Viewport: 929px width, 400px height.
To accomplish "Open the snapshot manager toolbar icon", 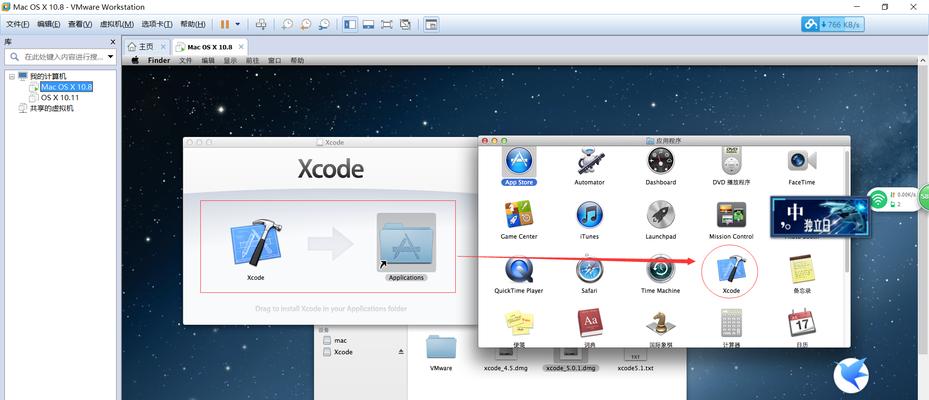I will pyautogui.click(x=324, y=24).
